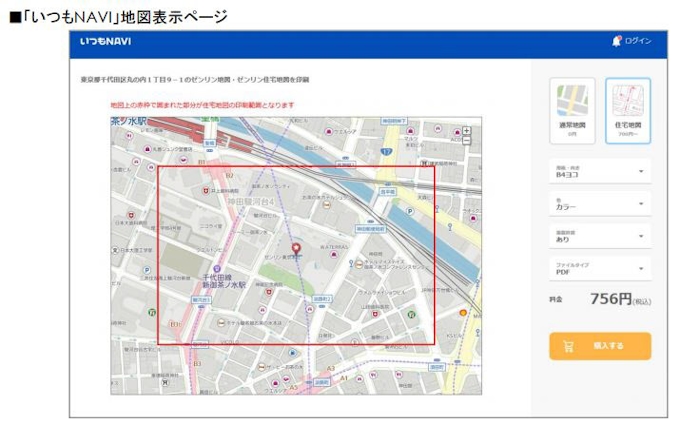The height and width of the screenshot is (425, 680).
Task: Expand the あり option dropdown
Action: [x=599, y=236]
